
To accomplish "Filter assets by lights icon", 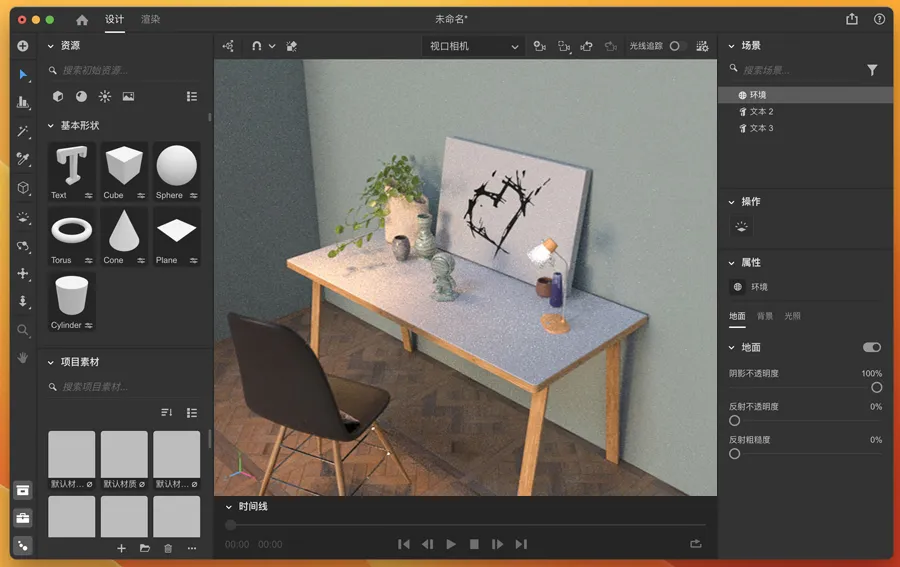I will pyautogui.click(x=105, y=97).
